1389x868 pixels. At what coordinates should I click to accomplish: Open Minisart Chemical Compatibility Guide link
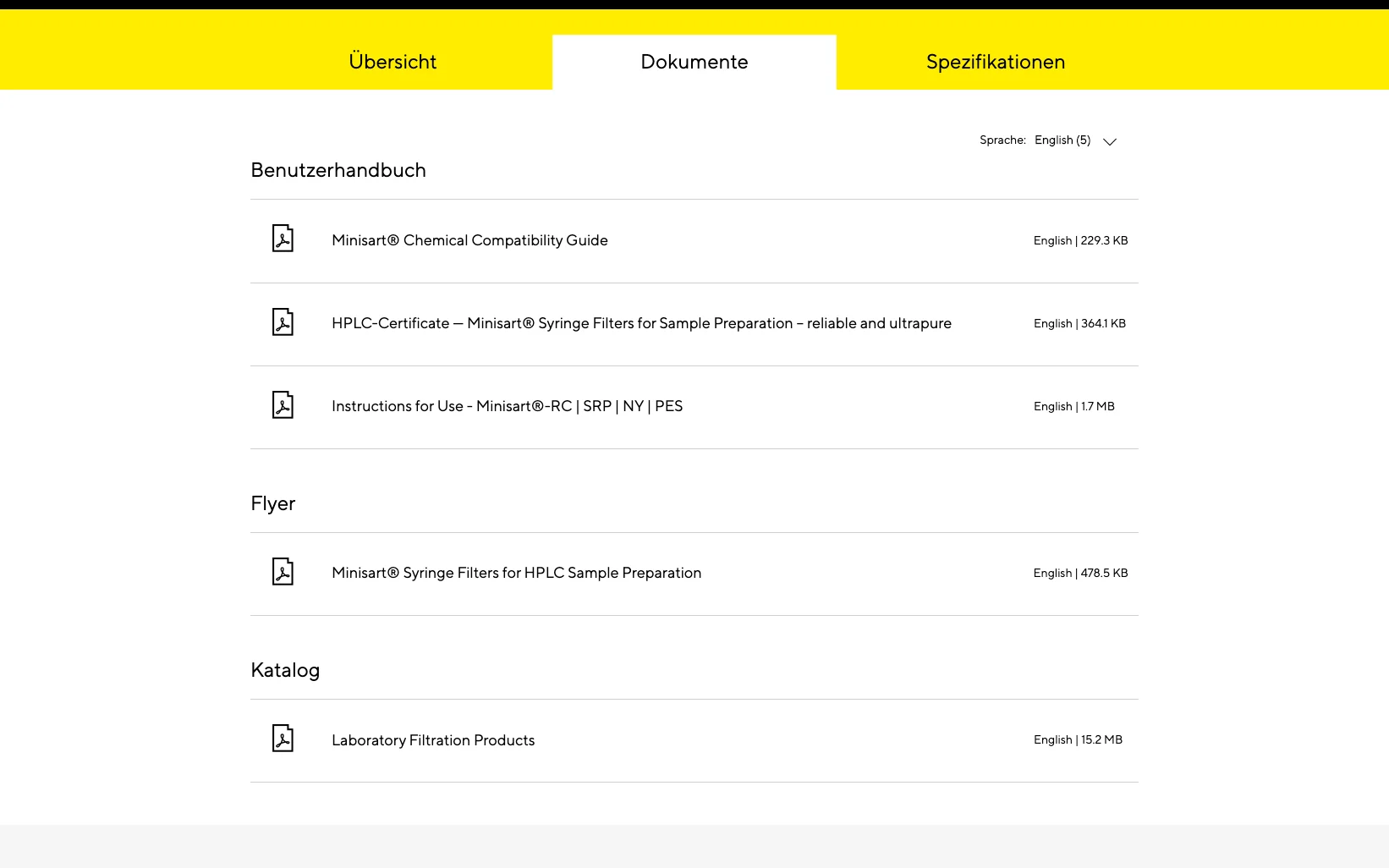469,240
